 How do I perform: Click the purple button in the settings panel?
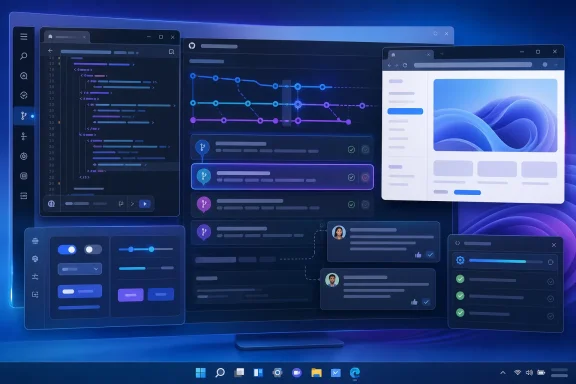131,295
